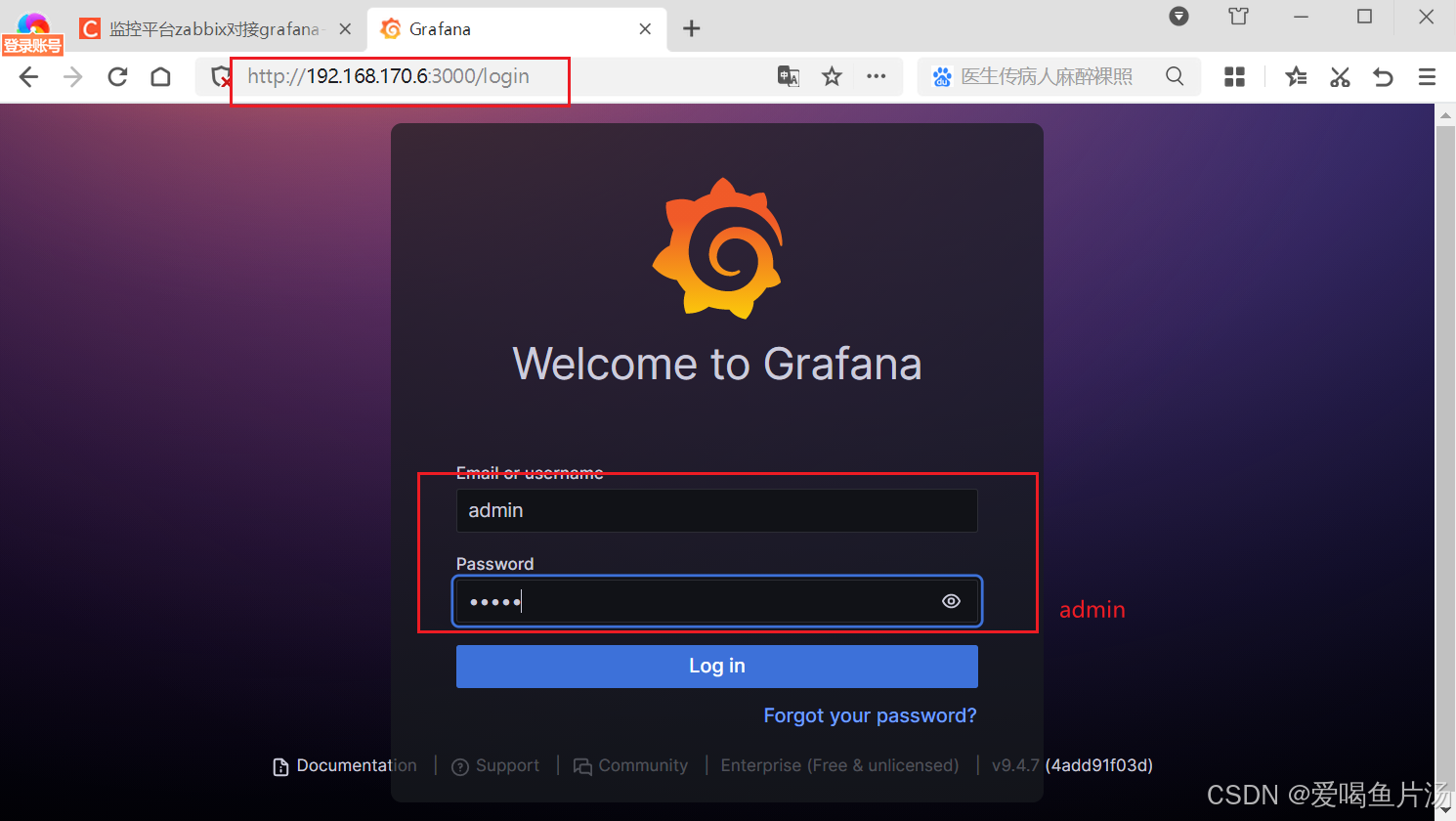
Task: Click the 登录账号 browser account logo
Action: pos(32,34)
